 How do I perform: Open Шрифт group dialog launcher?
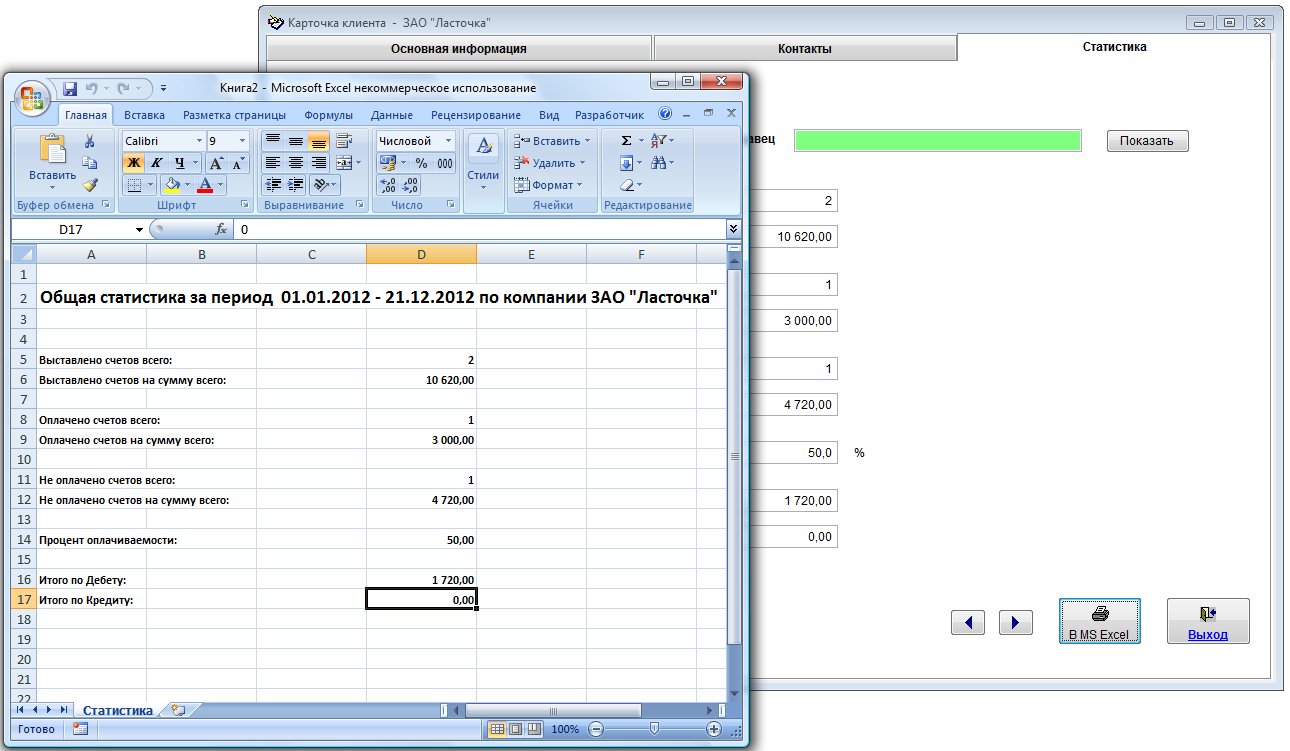tap(244, 205)
